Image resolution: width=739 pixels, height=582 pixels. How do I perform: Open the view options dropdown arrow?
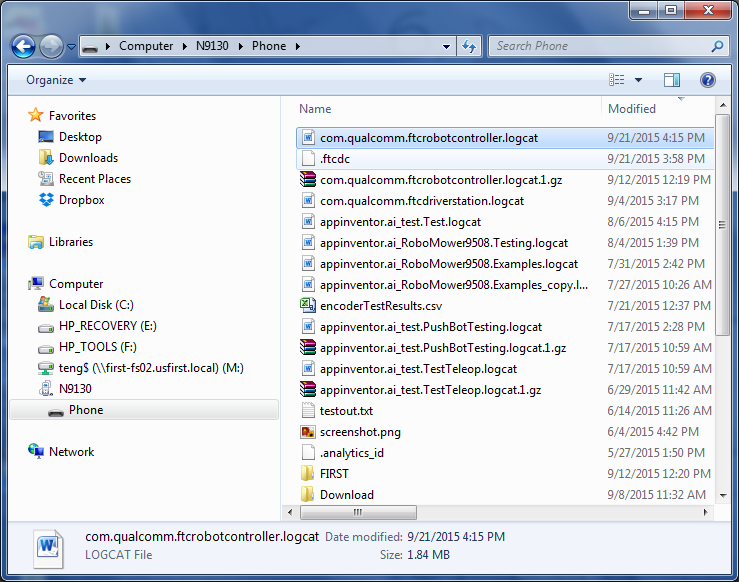[638, 80]
